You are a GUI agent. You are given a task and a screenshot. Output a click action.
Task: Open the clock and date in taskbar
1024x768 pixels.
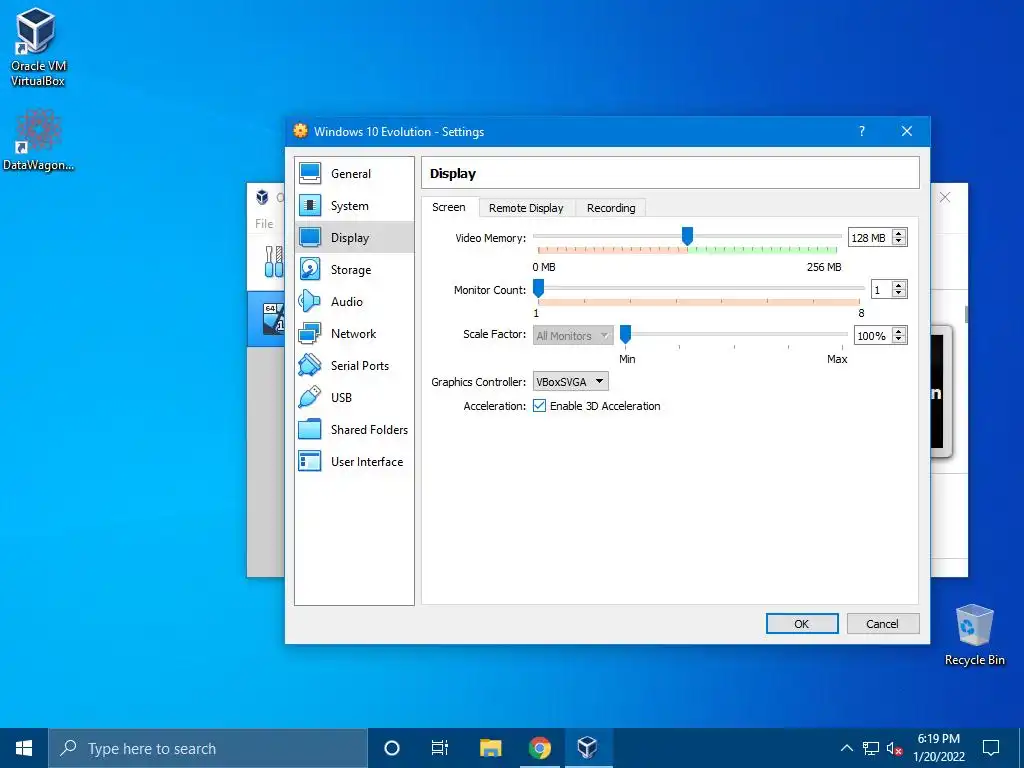click(x=938, y=748)
